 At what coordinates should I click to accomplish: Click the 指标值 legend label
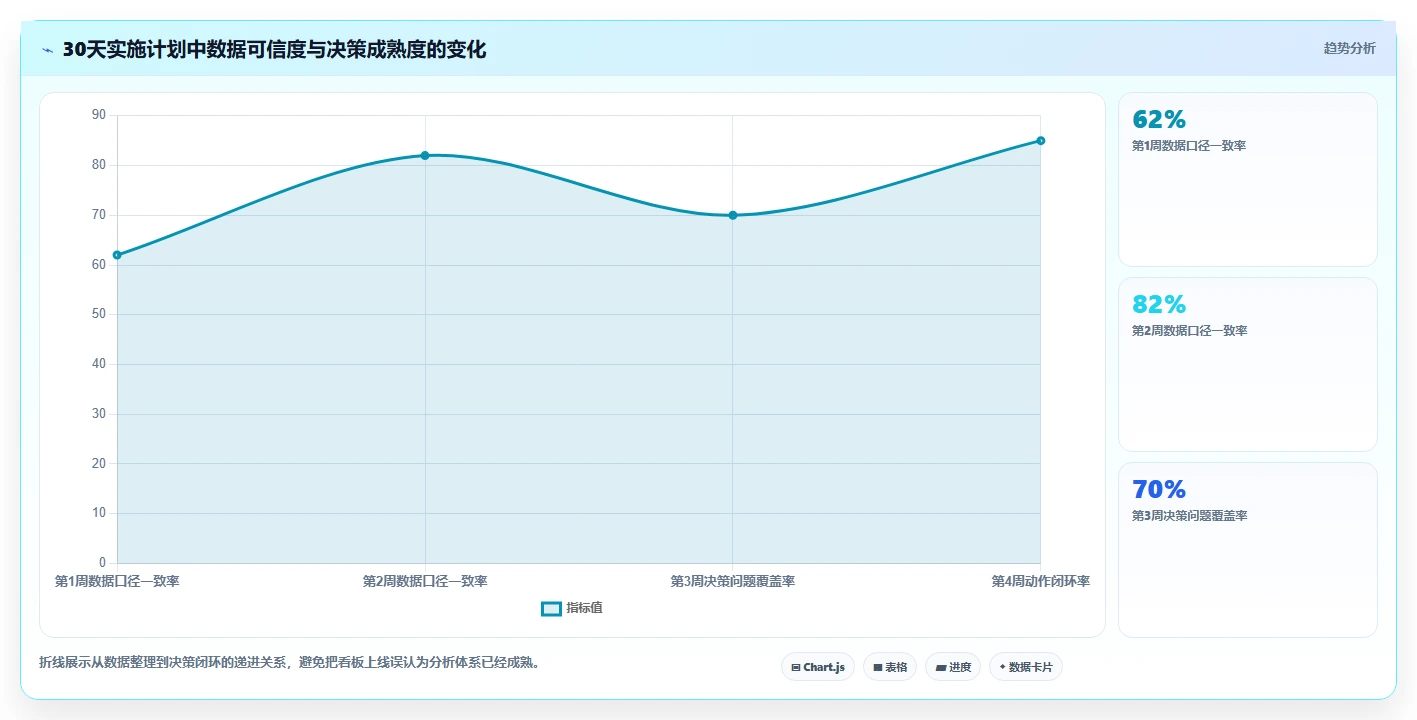(584, 608)
